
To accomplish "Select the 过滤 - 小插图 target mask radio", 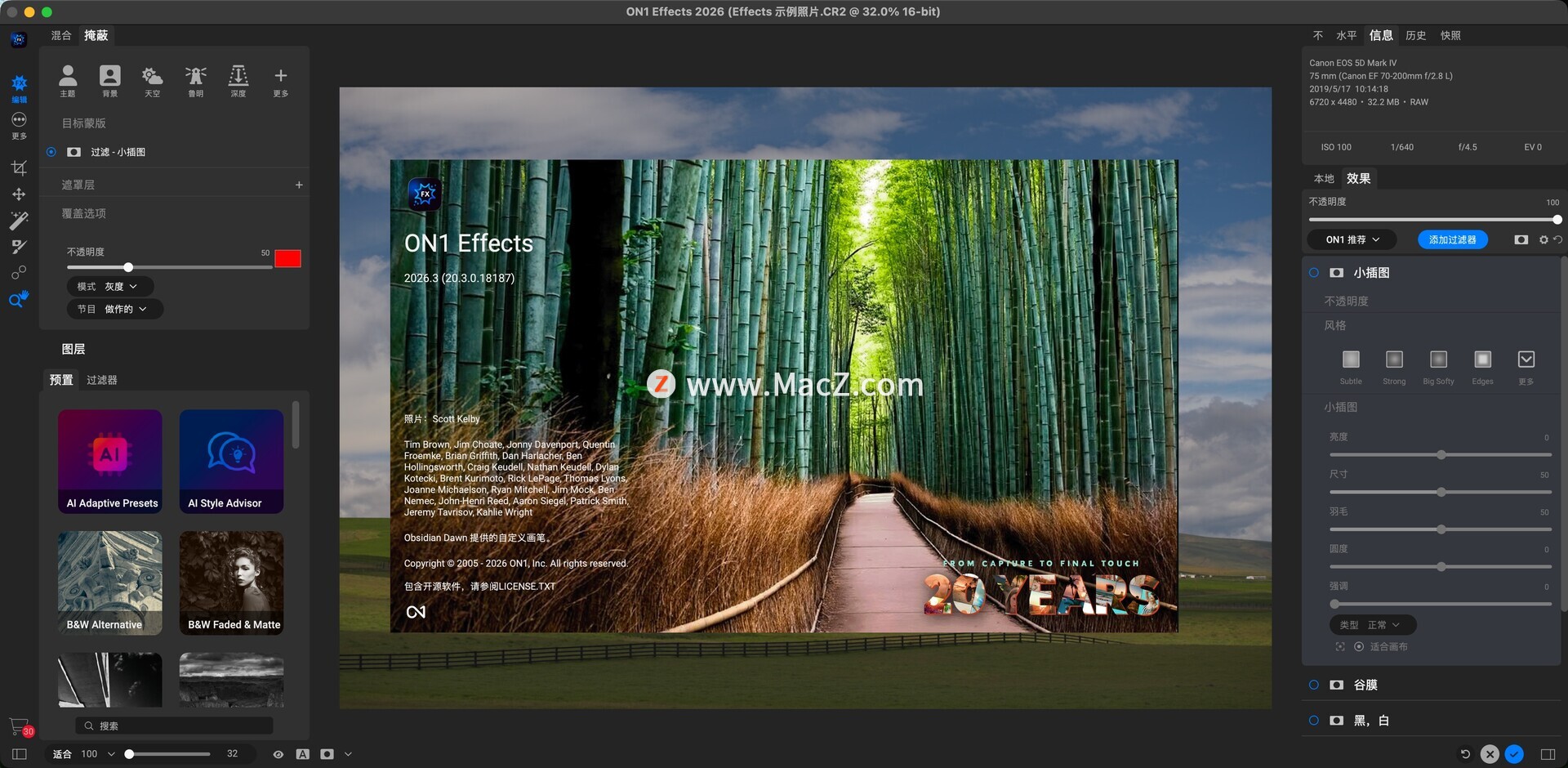I will pyautogui.click(x=51, y=152).
